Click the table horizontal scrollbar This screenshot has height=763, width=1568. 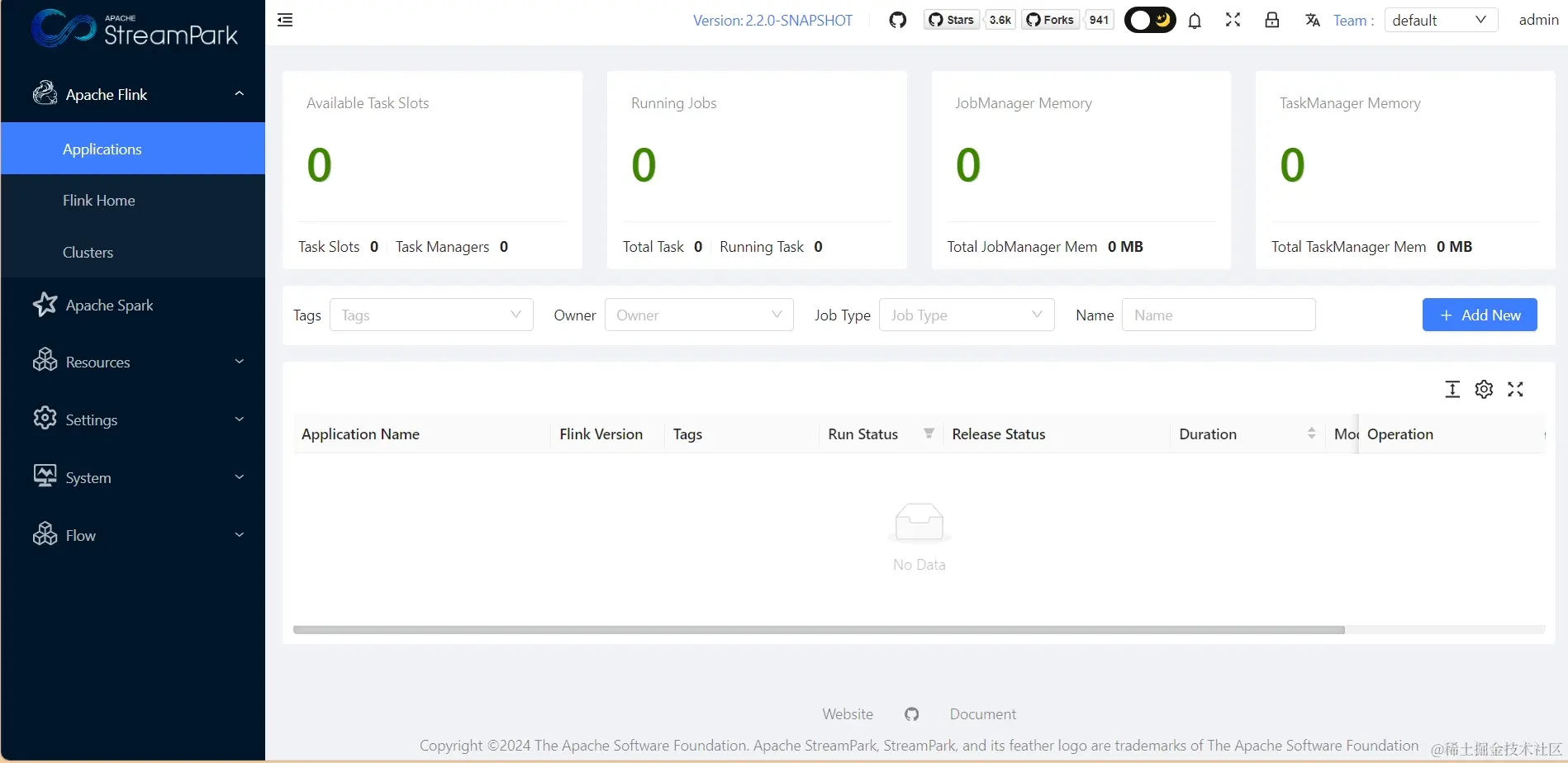[x=819, y=630]
